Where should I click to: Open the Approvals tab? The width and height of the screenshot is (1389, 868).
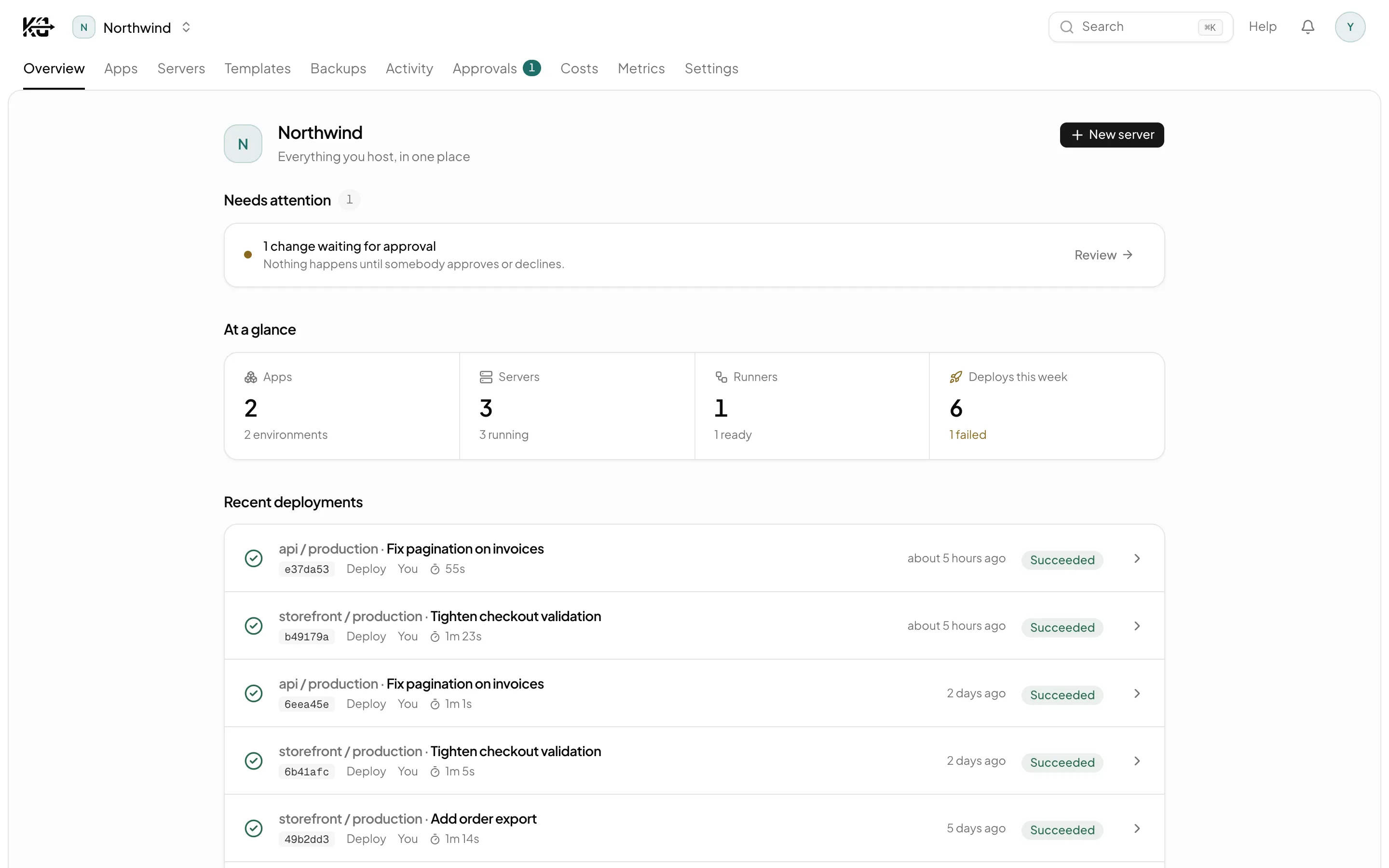point(496,68)
